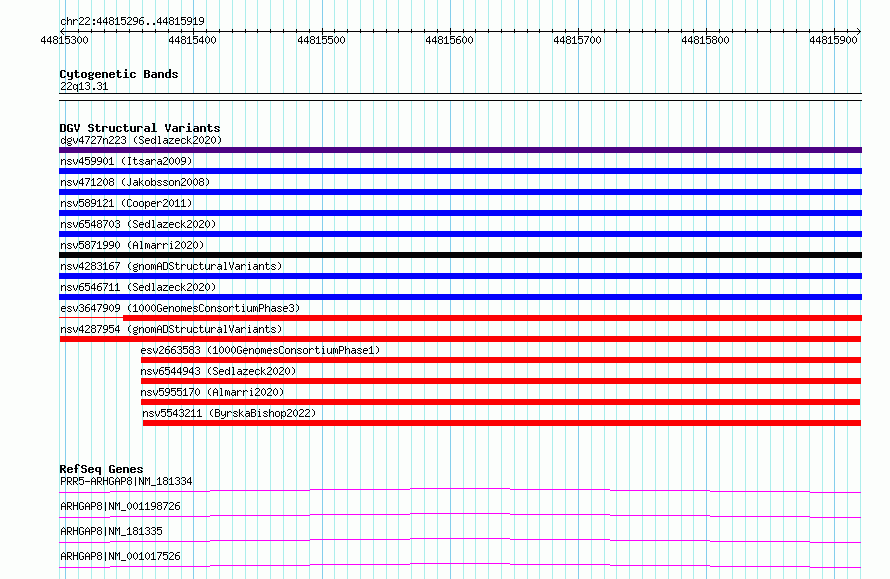Click ruler position 44815500
890x579 pixels.
(x=321, y=40)
